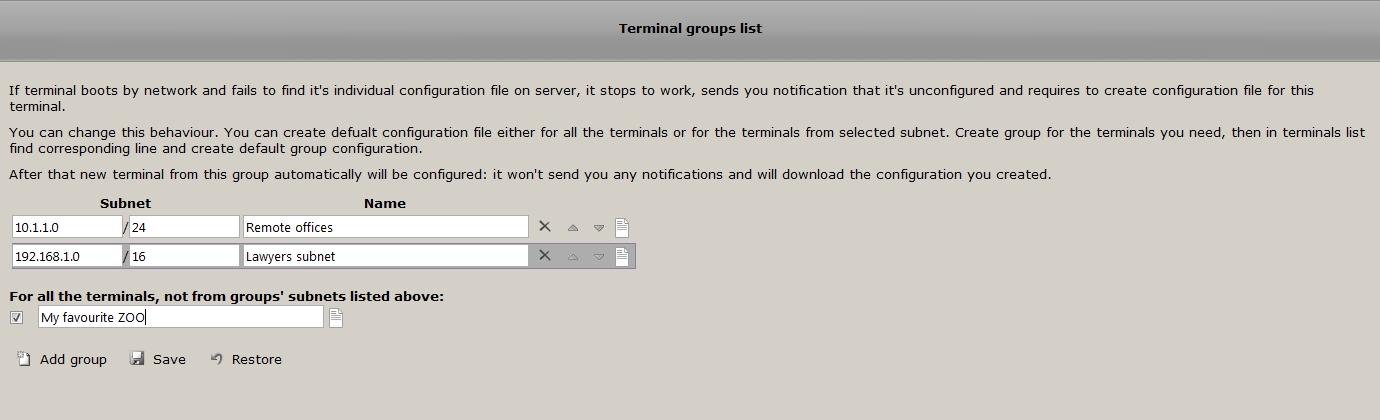The width and height of the screenshot is (1380, 420).
Task: Move Lawyers subnet group down
Action: [x=599, y=257]
